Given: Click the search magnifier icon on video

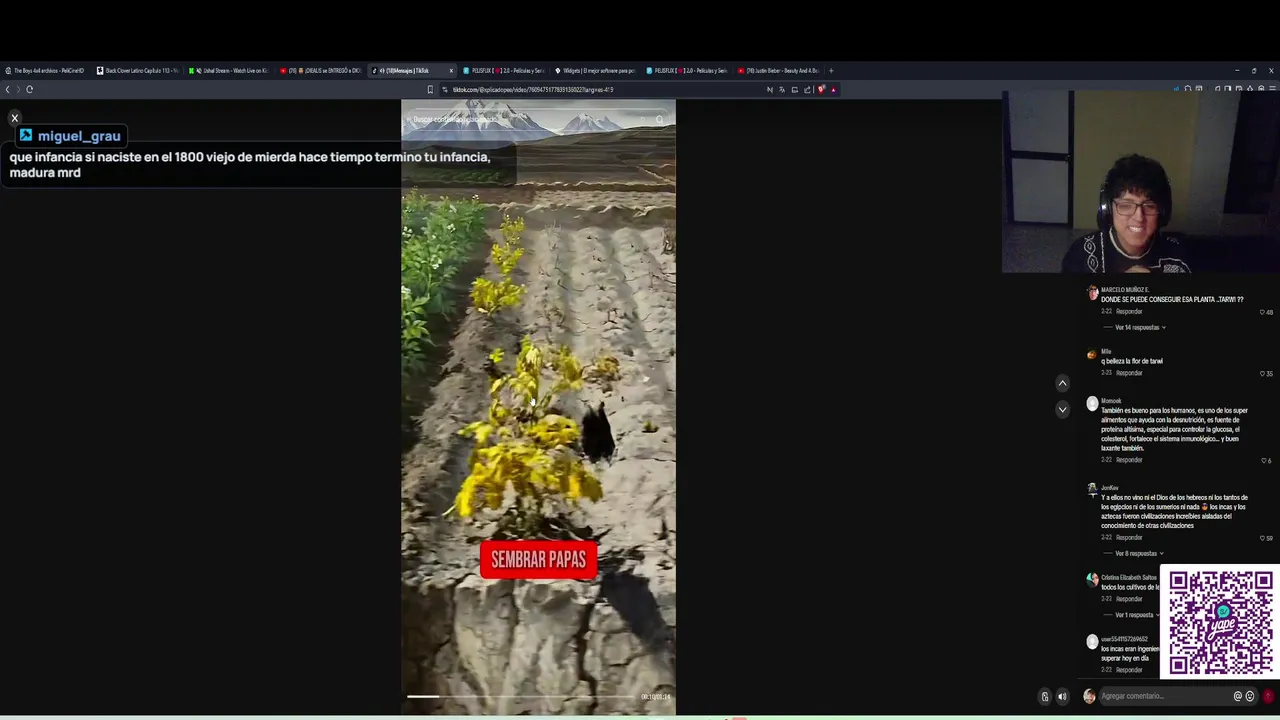Looking at the screenshot, I should tap(659, 119).
